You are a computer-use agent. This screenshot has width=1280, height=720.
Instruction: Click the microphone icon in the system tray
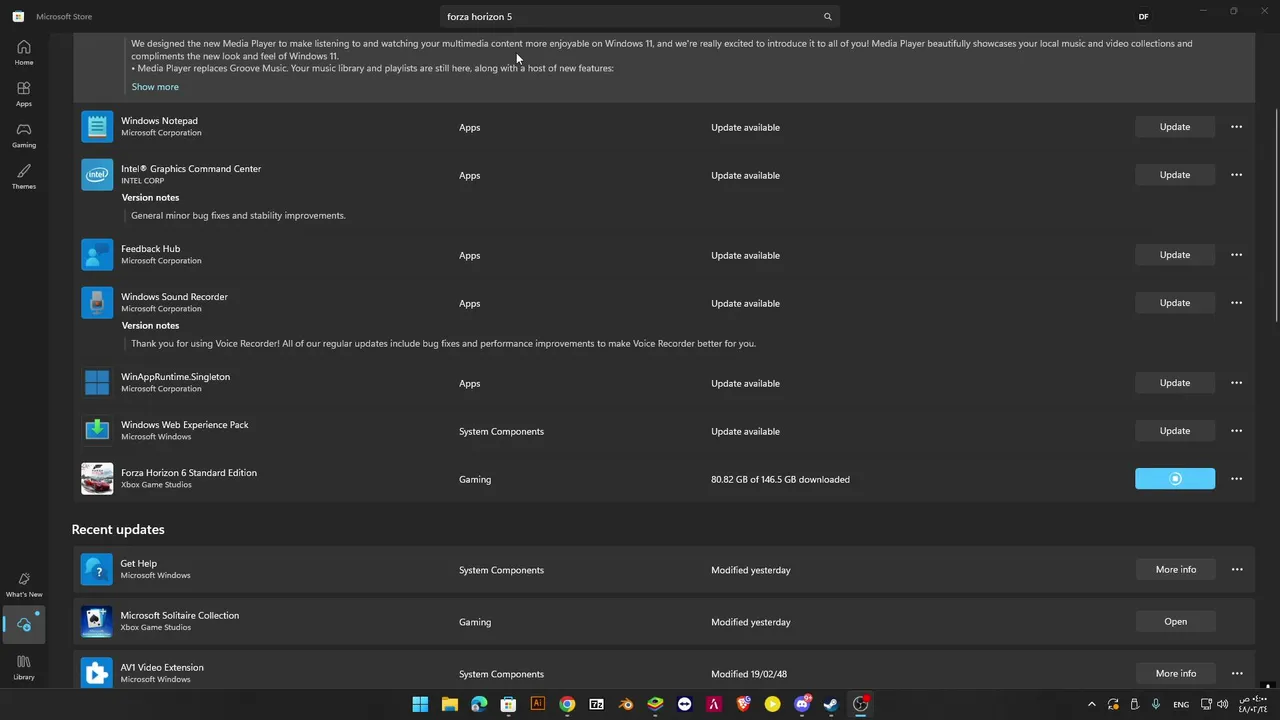1156,704
